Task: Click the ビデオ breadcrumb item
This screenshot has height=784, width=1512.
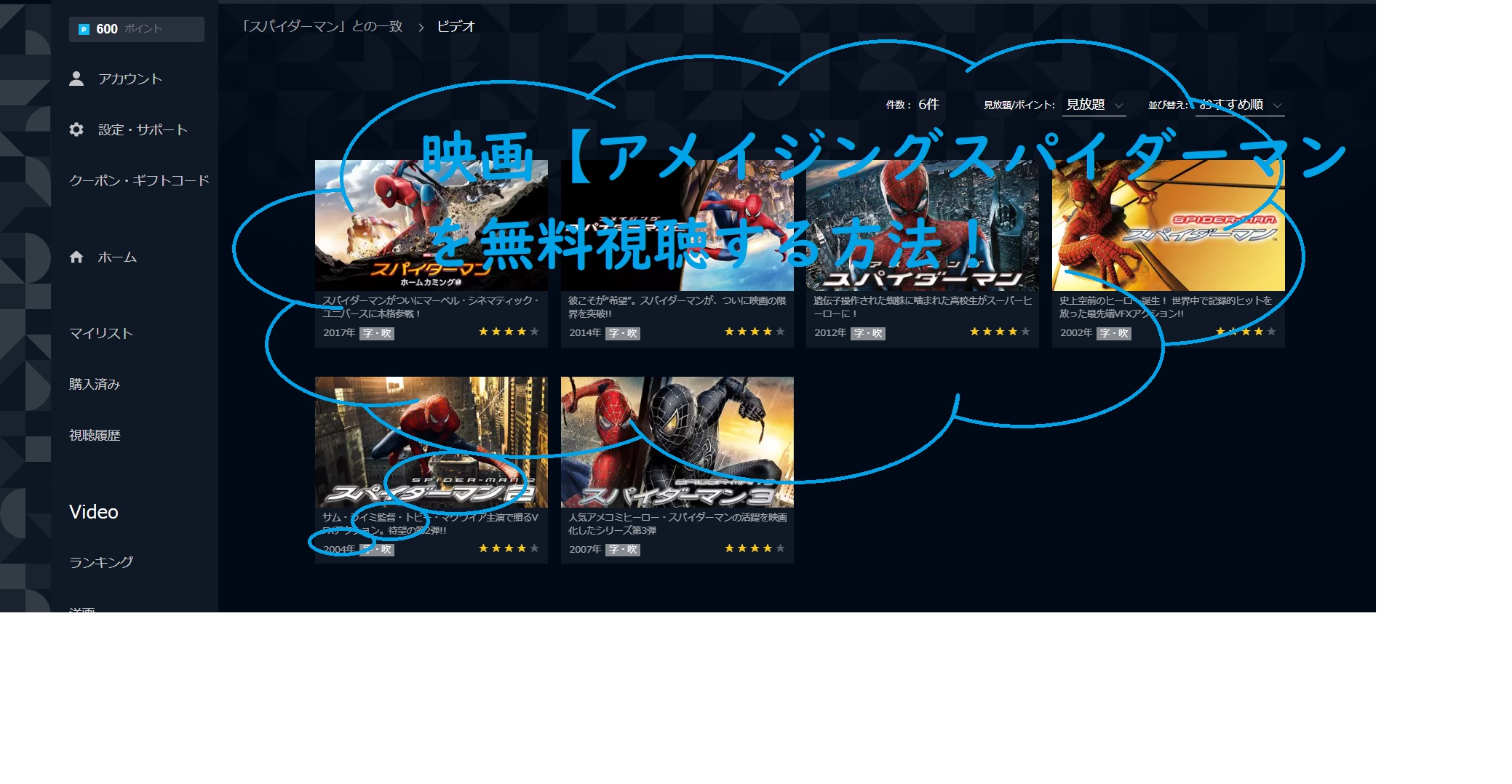Action: click(455, 26)
